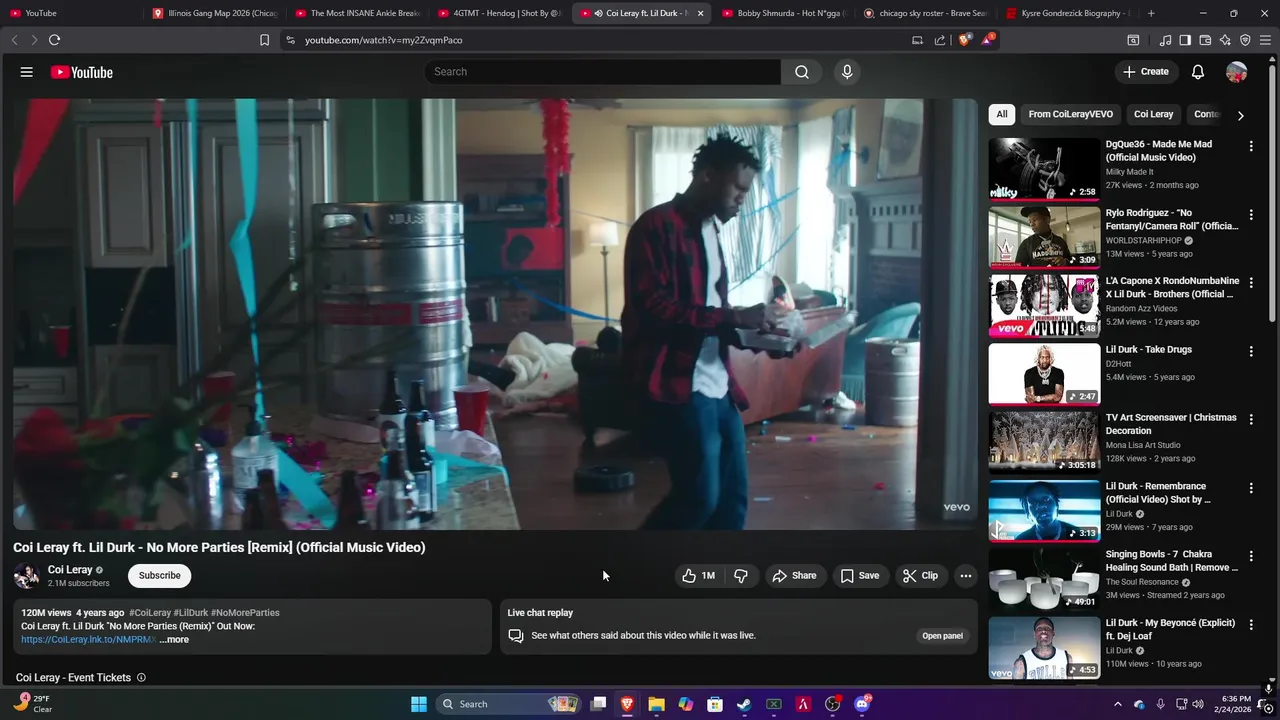Image resolution: width=1280 pixels, height=720 pixels.
Task: Open Discord from the taskbar
Action: [862, 704]
